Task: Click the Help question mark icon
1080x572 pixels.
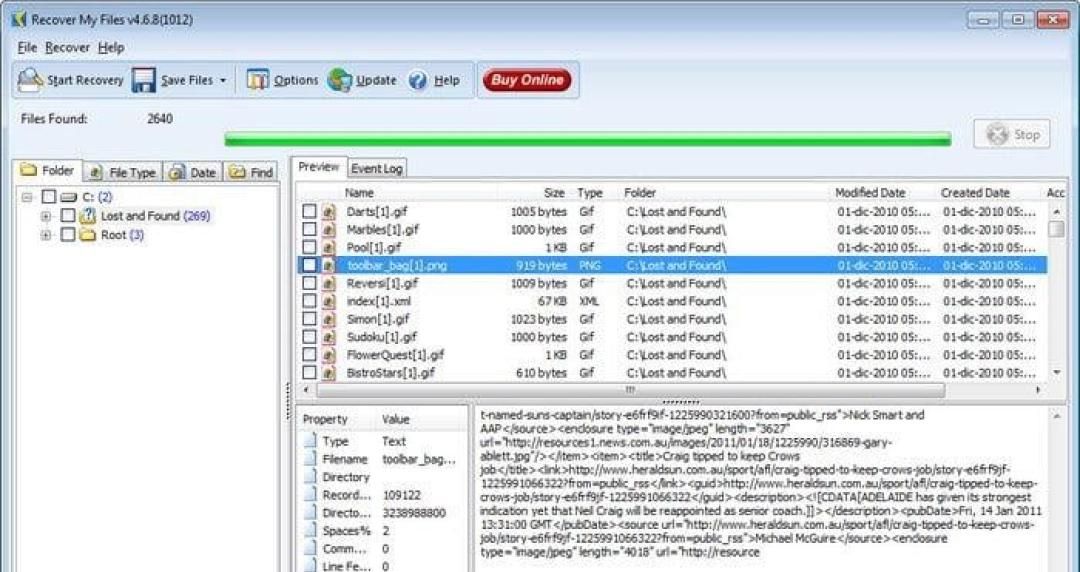Action: coord(418,81)
